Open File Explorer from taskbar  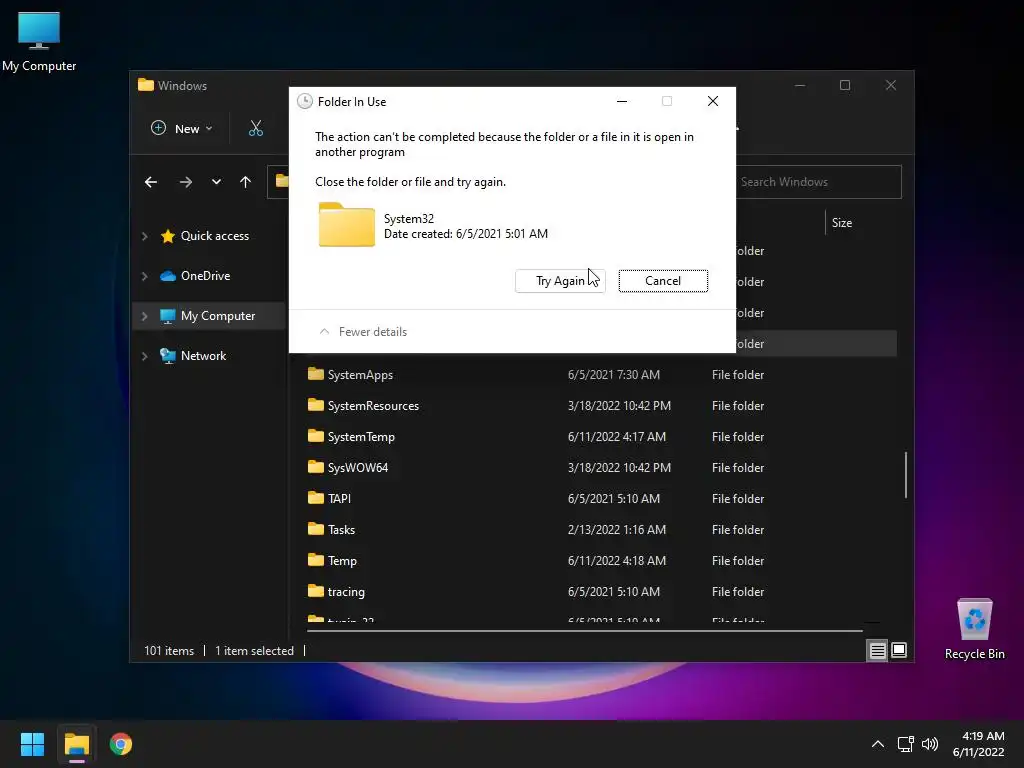(x=76, y=744)
